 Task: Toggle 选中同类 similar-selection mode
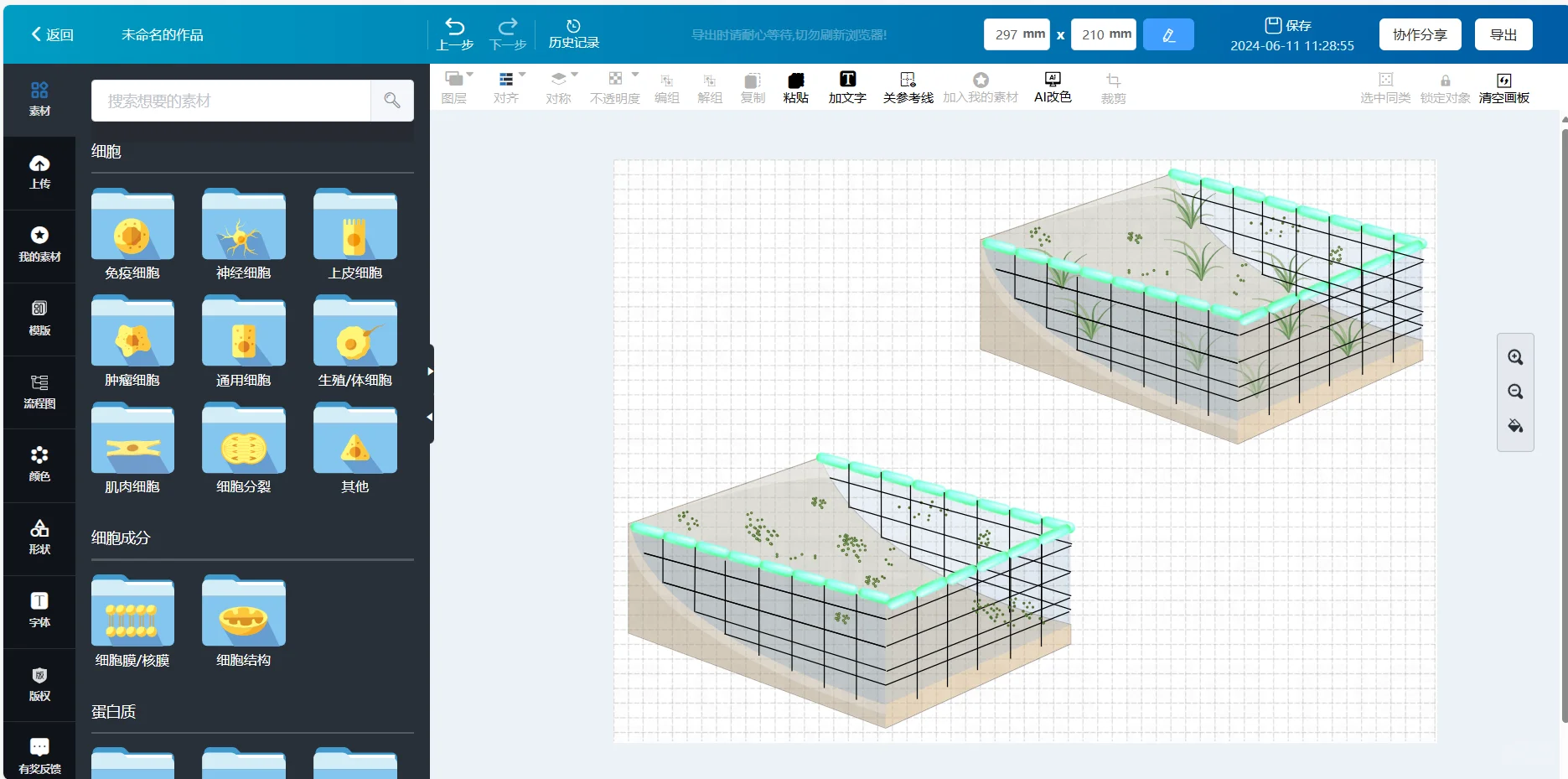pos(1385,86)
